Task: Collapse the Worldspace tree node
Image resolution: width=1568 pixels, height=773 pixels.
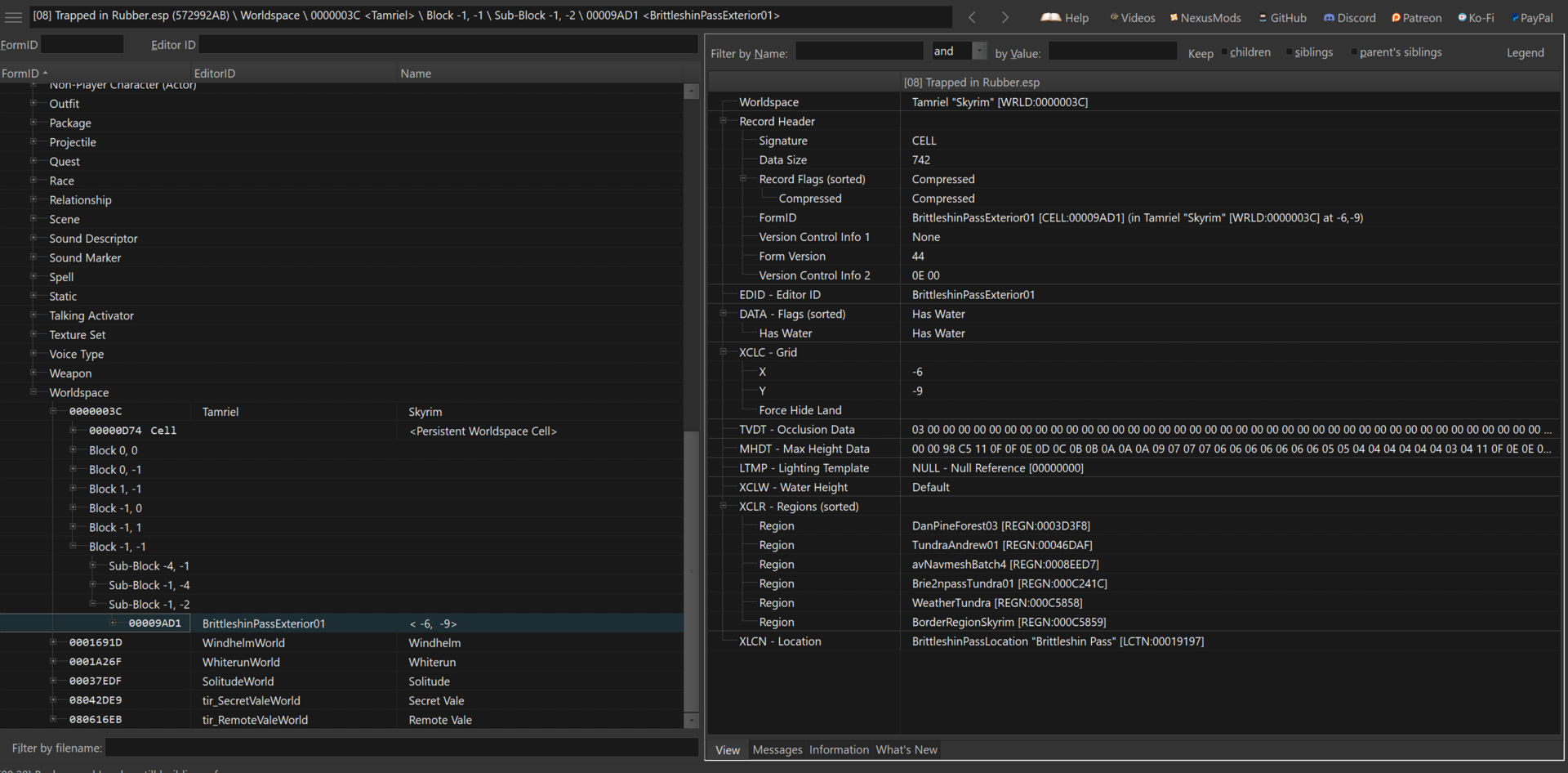Action: (33, 392)
